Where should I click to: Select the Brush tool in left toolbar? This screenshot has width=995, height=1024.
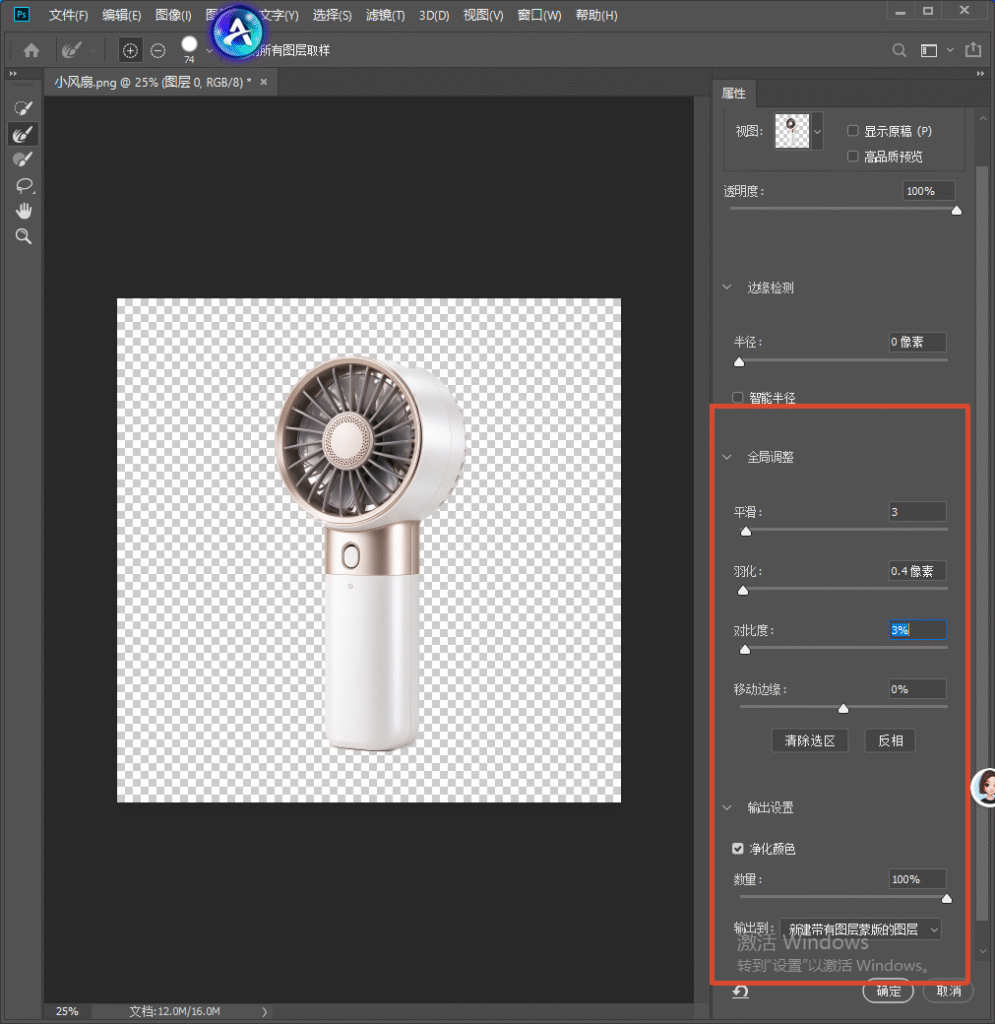24,159
